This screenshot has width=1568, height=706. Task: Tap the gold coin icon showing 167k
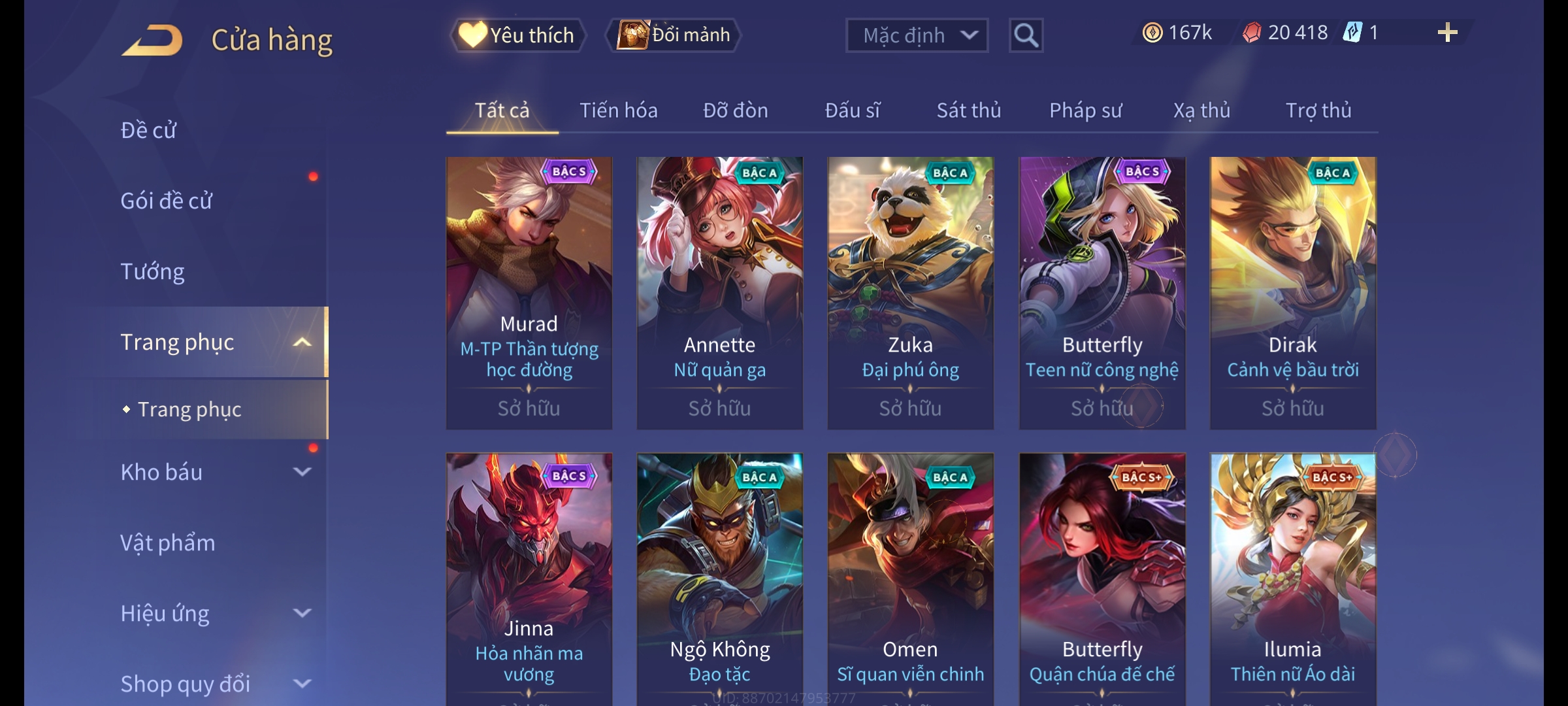(x=1152, y=33)
